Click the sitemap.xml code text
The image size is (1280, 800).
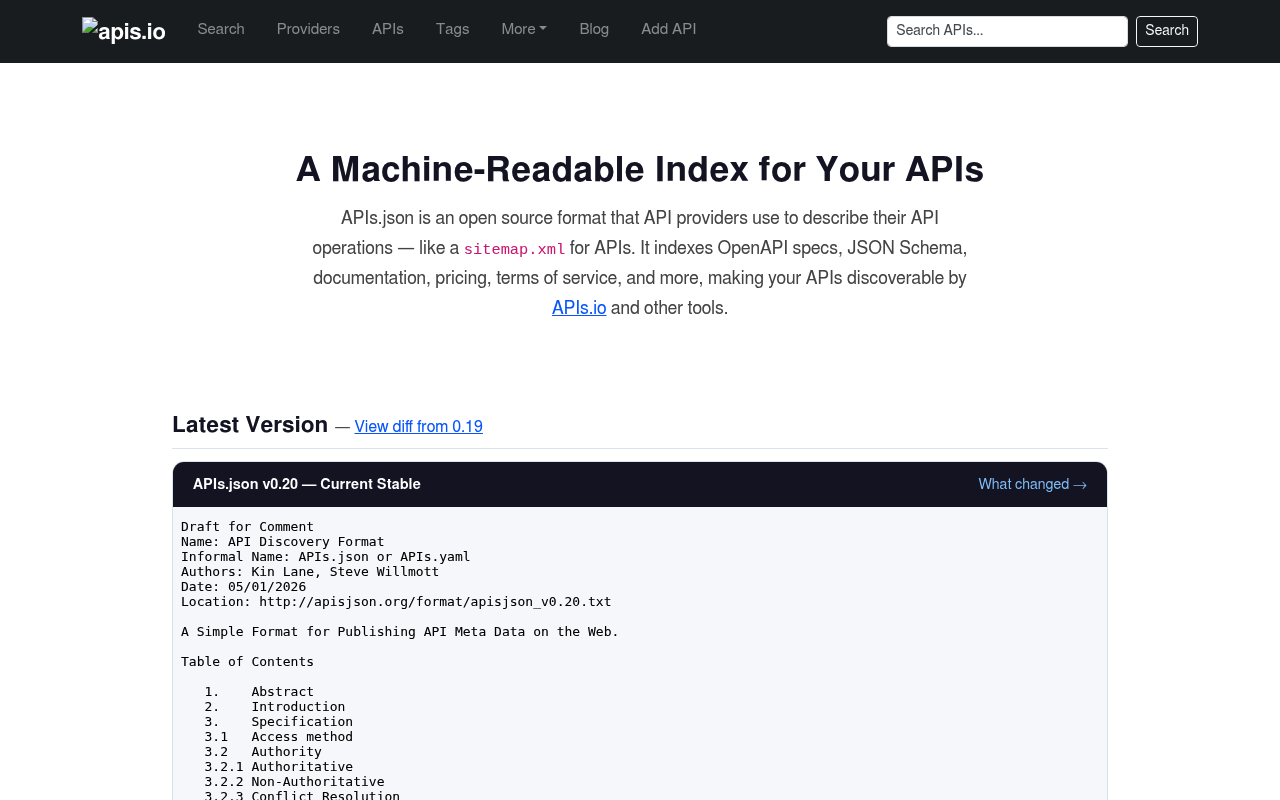pyautogui.click(x=514, y=249)
